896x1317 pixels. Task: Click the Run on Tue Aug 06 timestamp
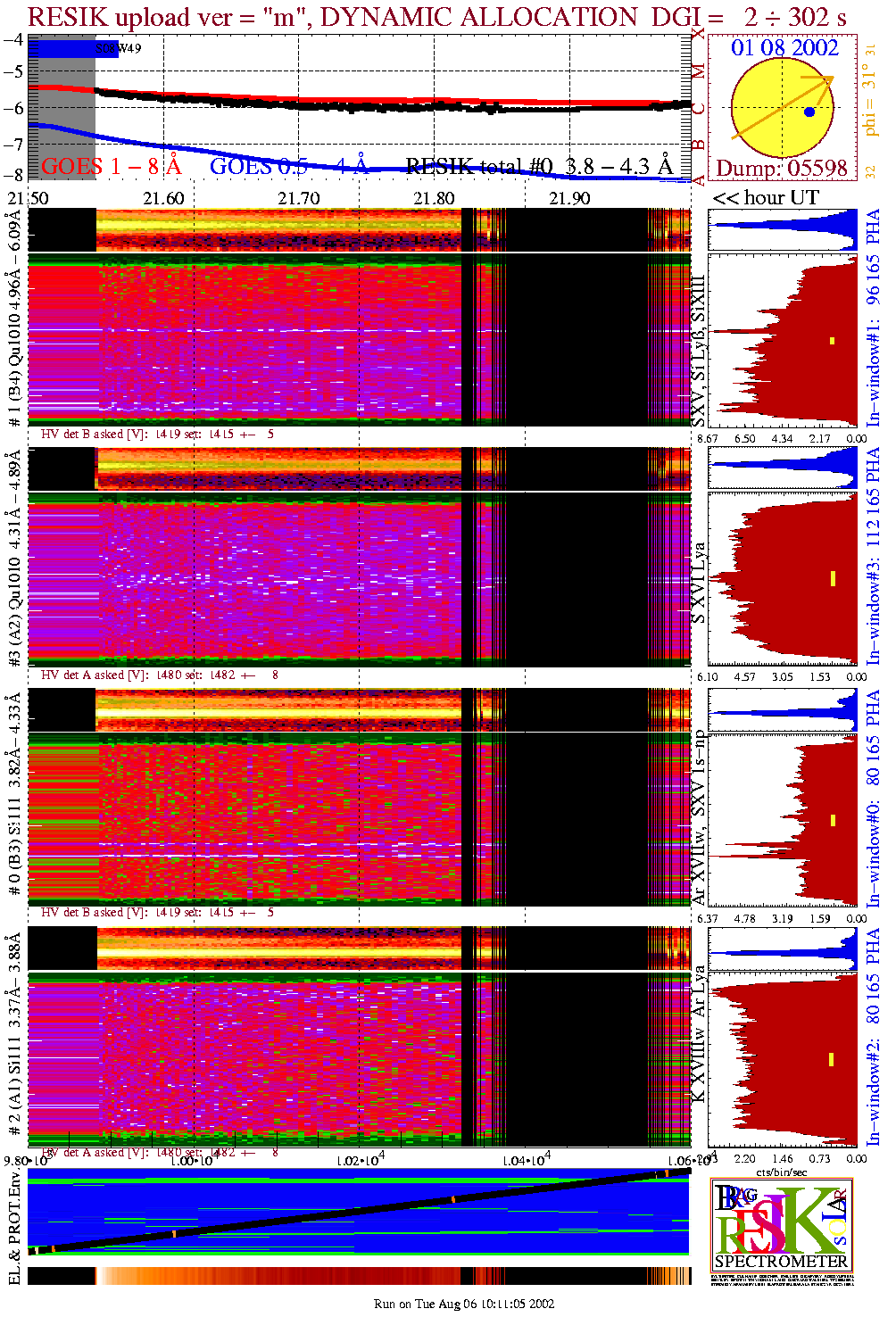(x=463, y=1304)
